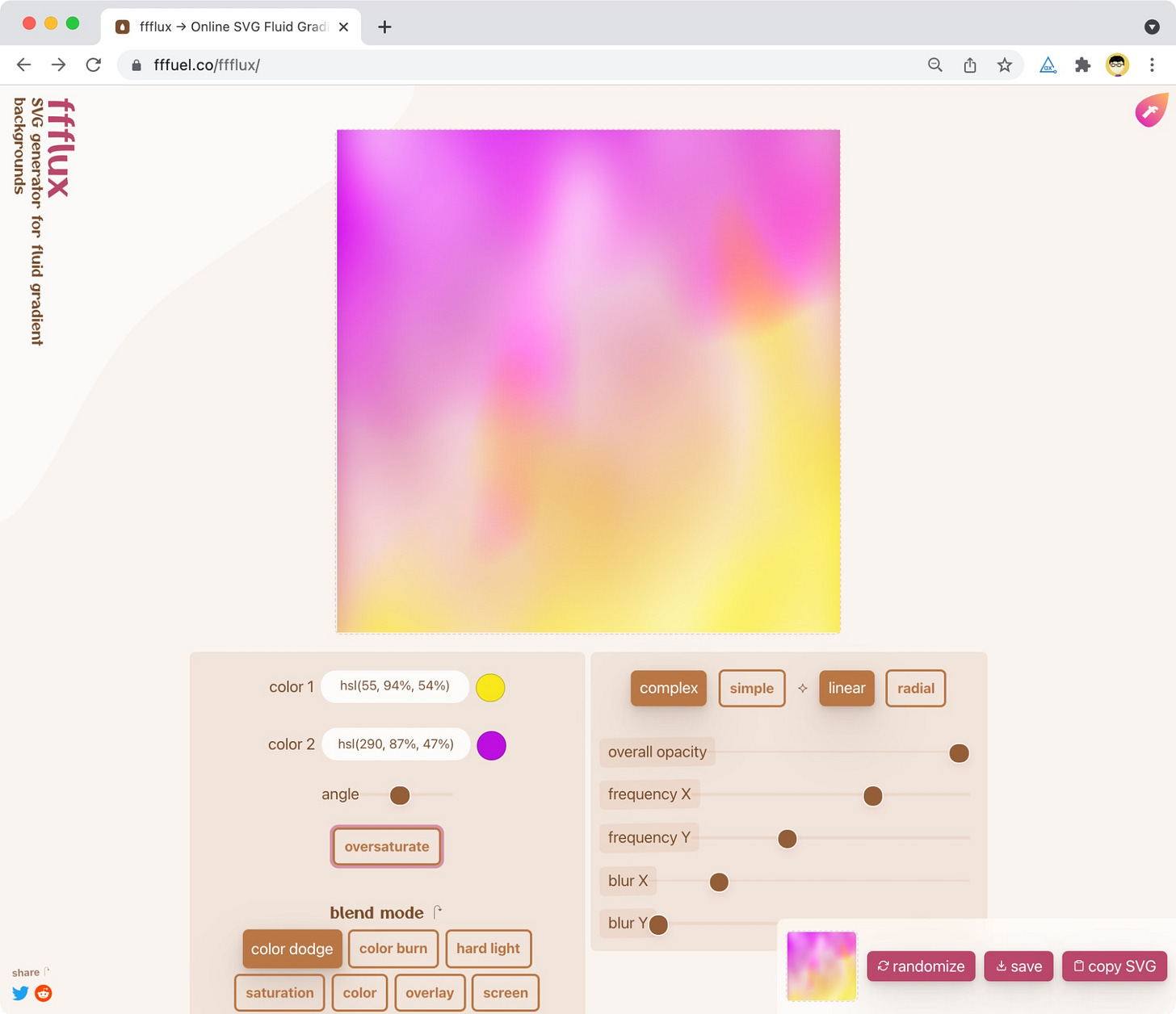This screenshot has width=1176, height=1014.
Task: Open the Extensions puzzle piece icon
Action: pos(1082,65)
